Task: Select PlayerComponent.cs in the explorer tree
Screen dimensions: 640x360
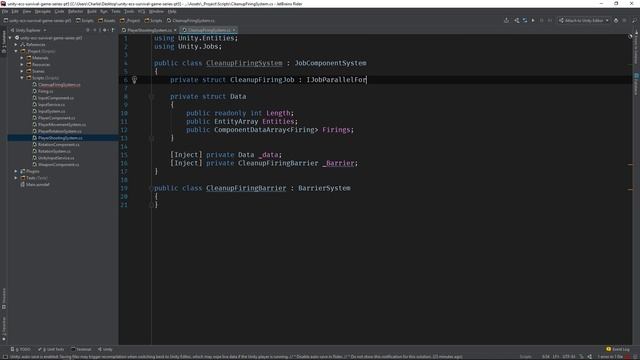Action: [x=57, y=118]
